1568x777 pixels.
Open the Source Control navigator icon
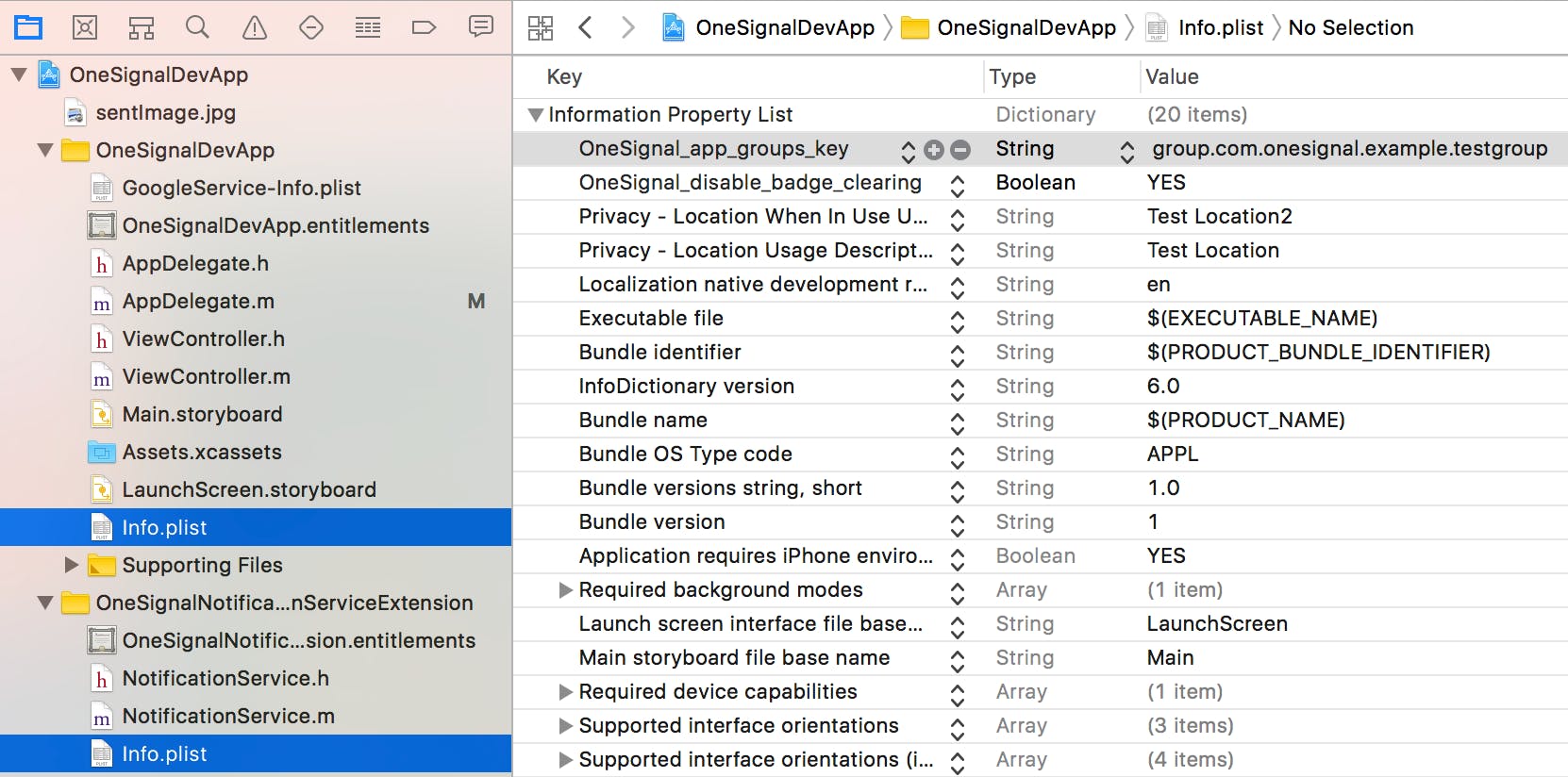point(85,27)
